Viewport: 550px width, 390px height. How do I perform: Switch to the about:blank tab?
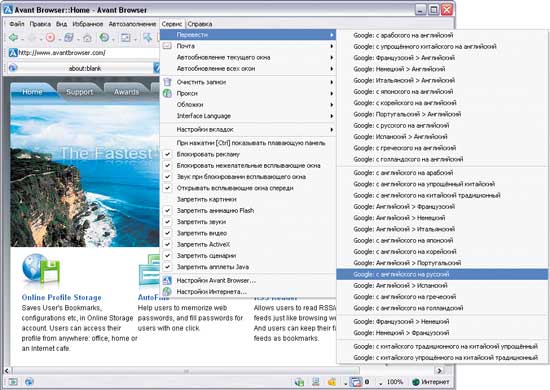coord(85,68)
